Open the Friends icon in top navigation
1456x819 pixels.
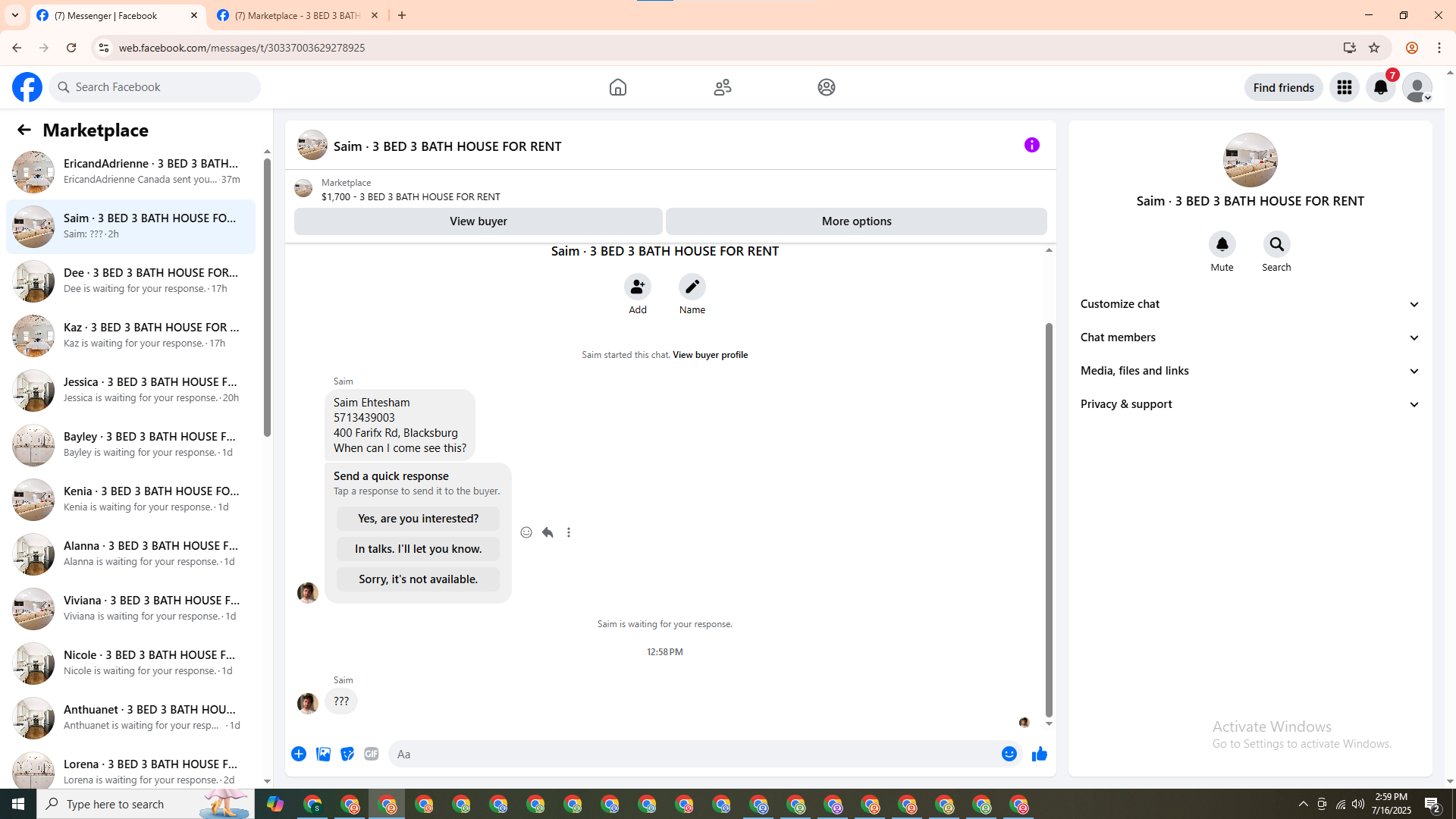723,87
